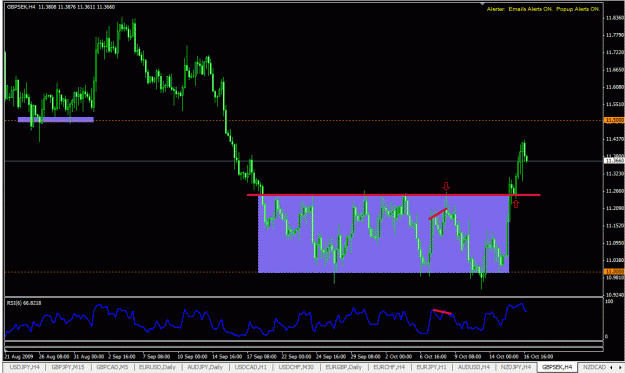This screenshot has width=625, height=373.
Task: Open the AUDUSD,H4 chart tab
Action: [x=474, y=367]
